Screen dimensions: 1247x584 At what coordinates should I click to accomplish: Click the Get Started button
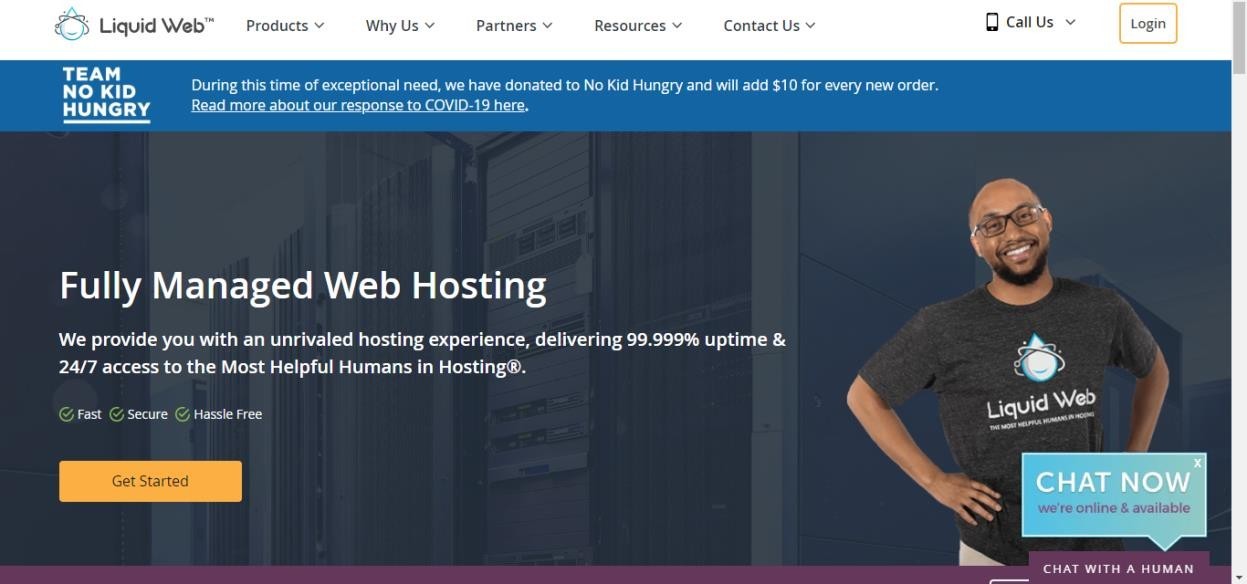[x=150, y=481]
